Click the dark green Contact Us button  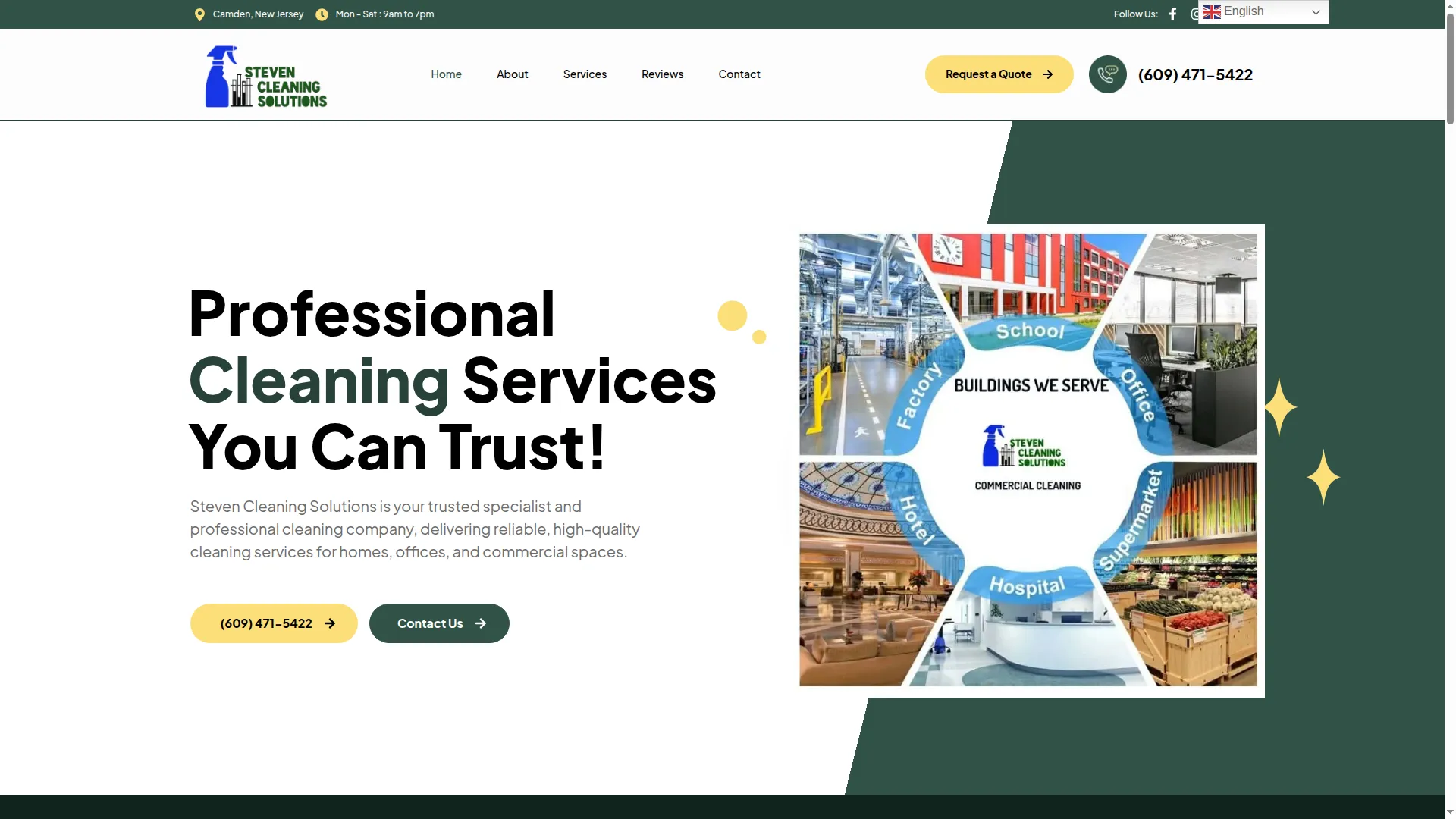[x=439, y=623]
